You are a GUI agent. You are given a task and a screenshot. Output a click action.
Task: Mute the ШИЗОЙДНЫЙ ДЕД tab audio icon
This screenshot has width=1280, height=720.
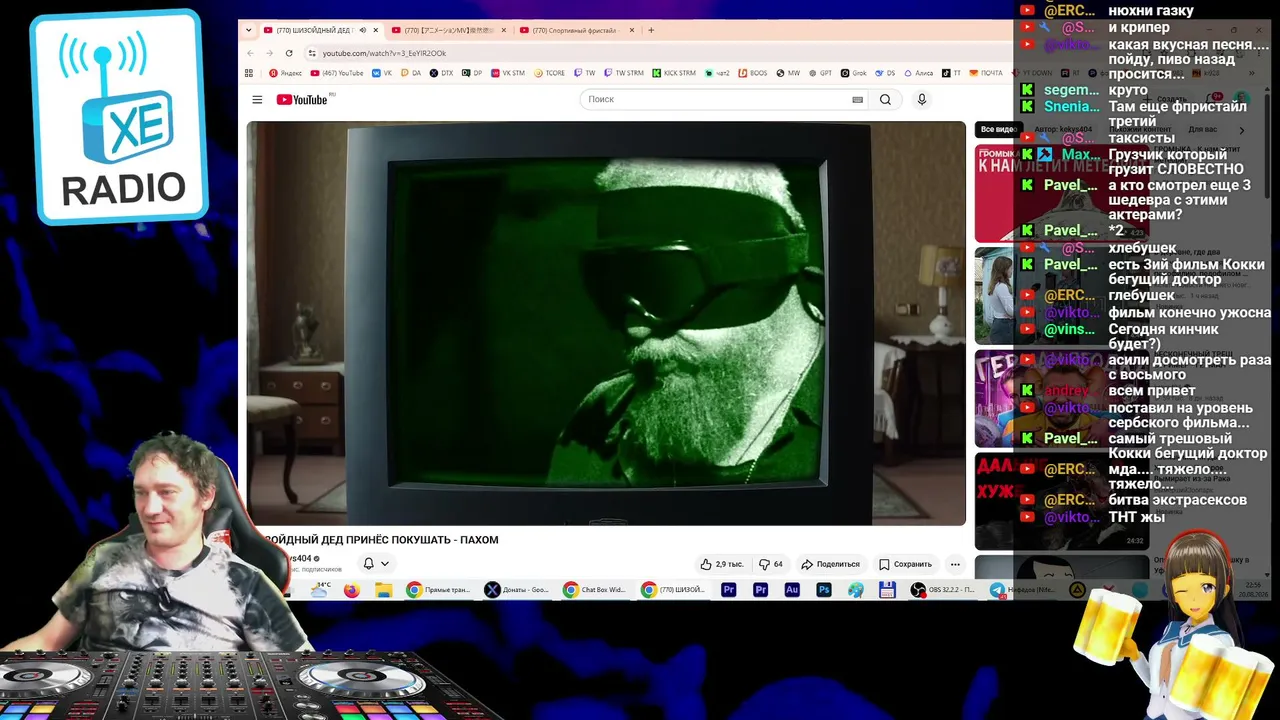362,30
